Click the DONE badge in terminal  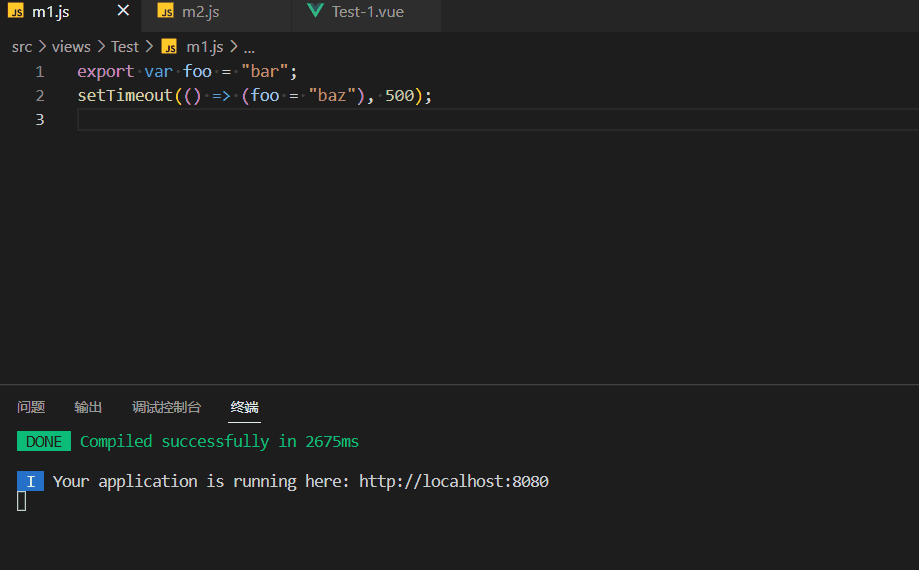click(44, 441)
